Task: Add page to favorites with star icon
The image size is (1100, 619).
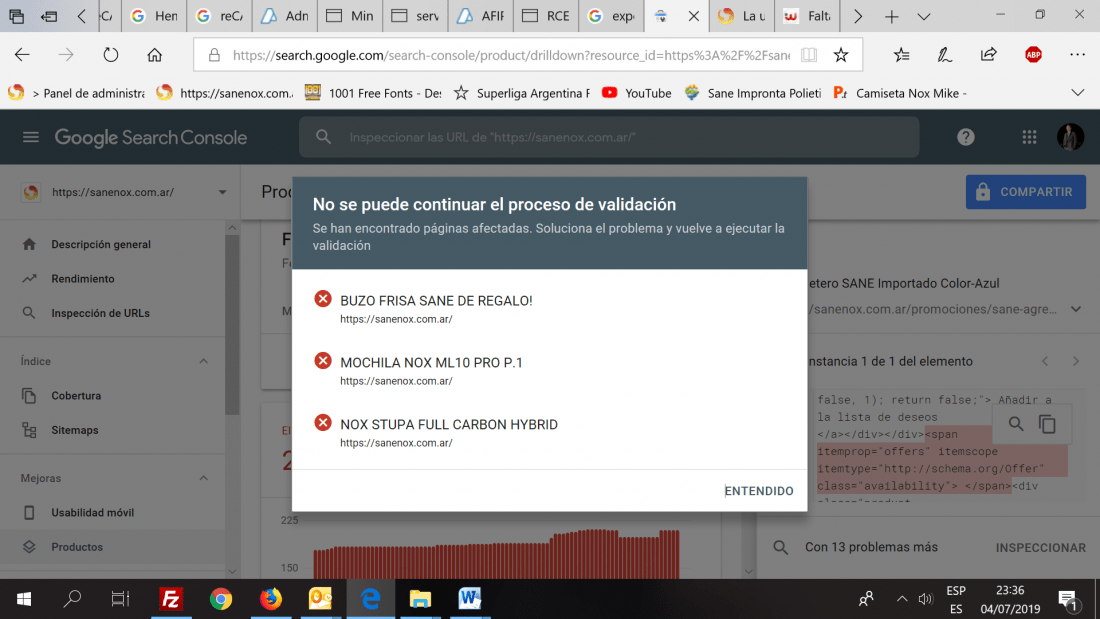Action: coord(840,55)
